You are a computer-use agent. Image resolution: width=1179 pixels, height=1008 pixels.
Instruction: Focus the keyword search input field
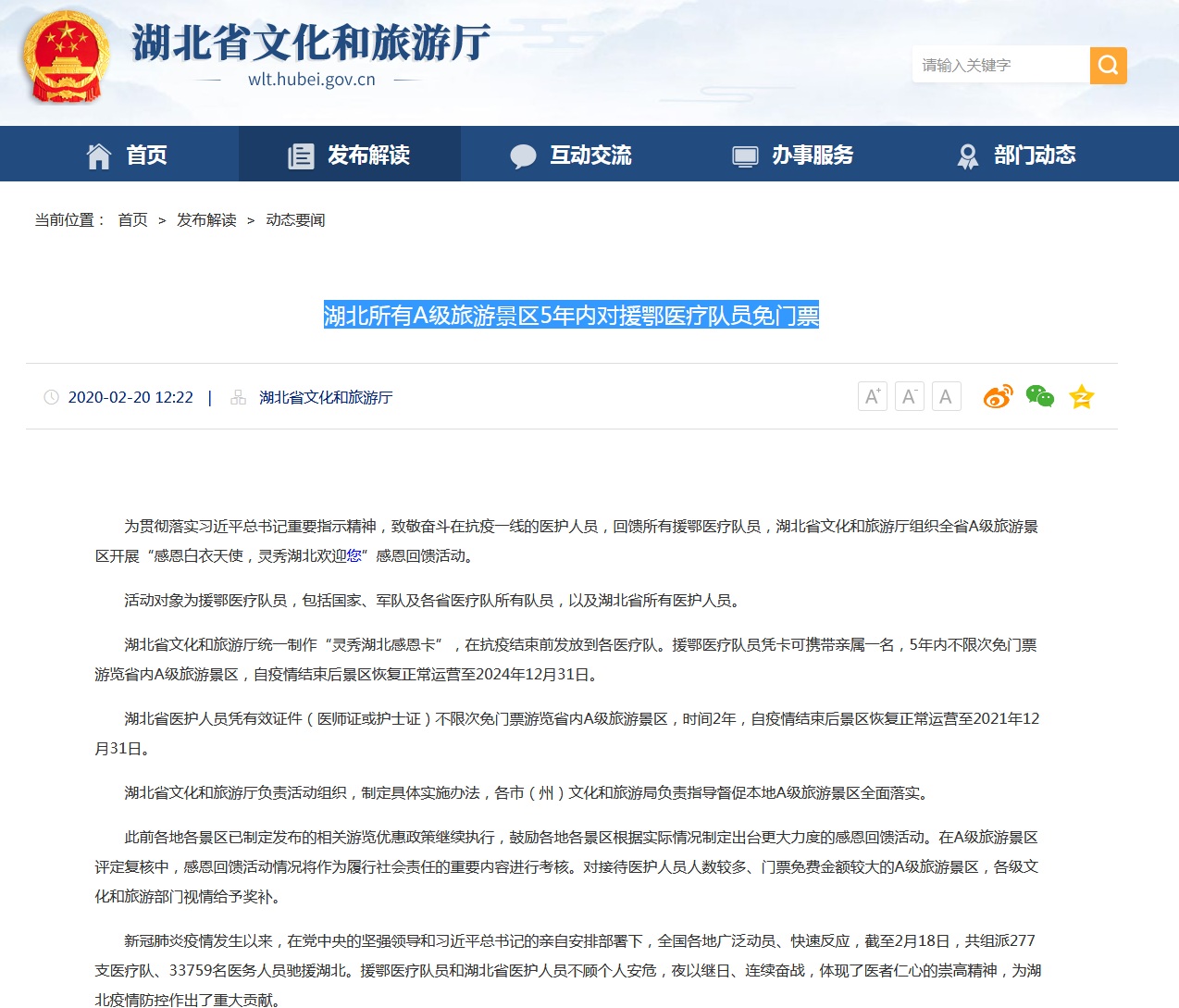pos(999,66)
